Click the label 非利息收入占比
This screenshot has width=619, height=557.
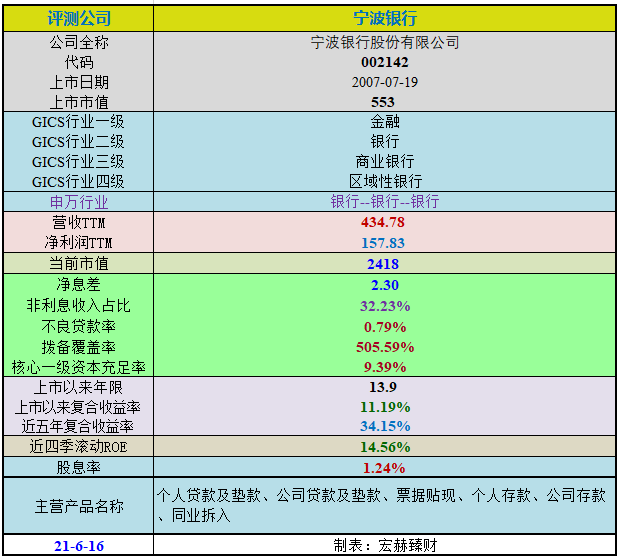pos(79,306)
